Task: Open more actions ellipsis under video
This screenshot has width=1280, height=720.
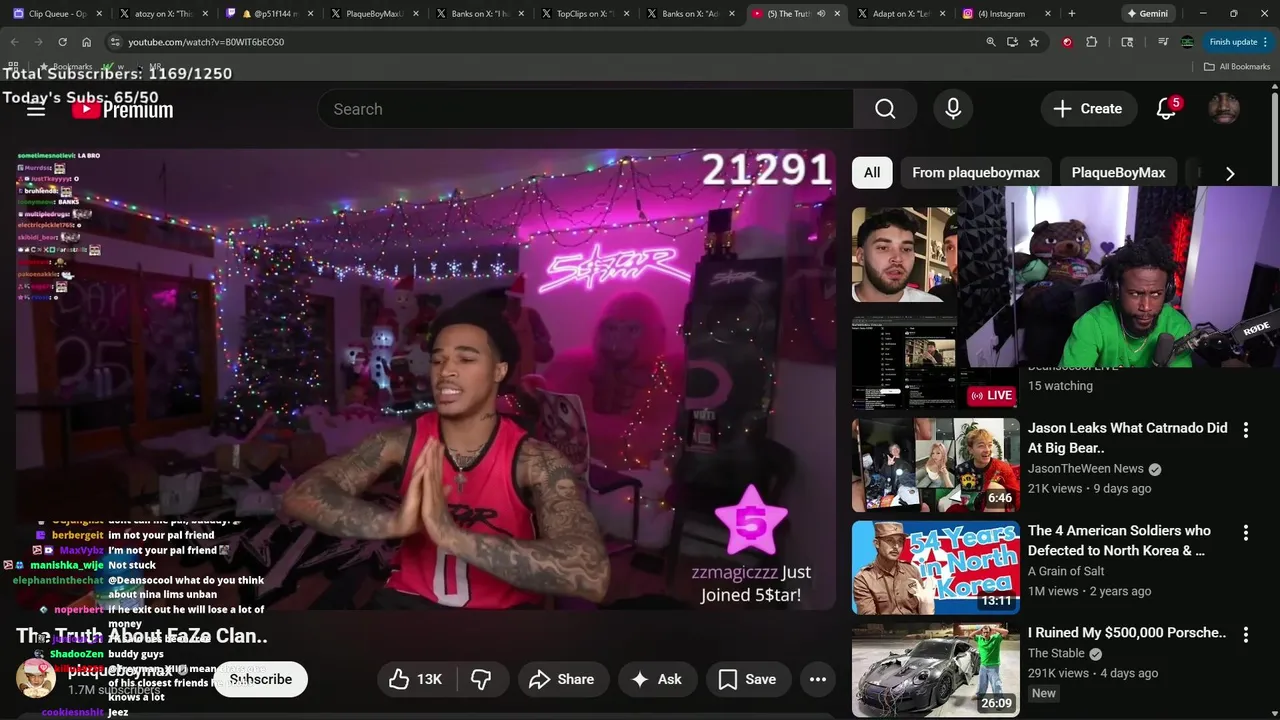Action: tap(818, 679)
